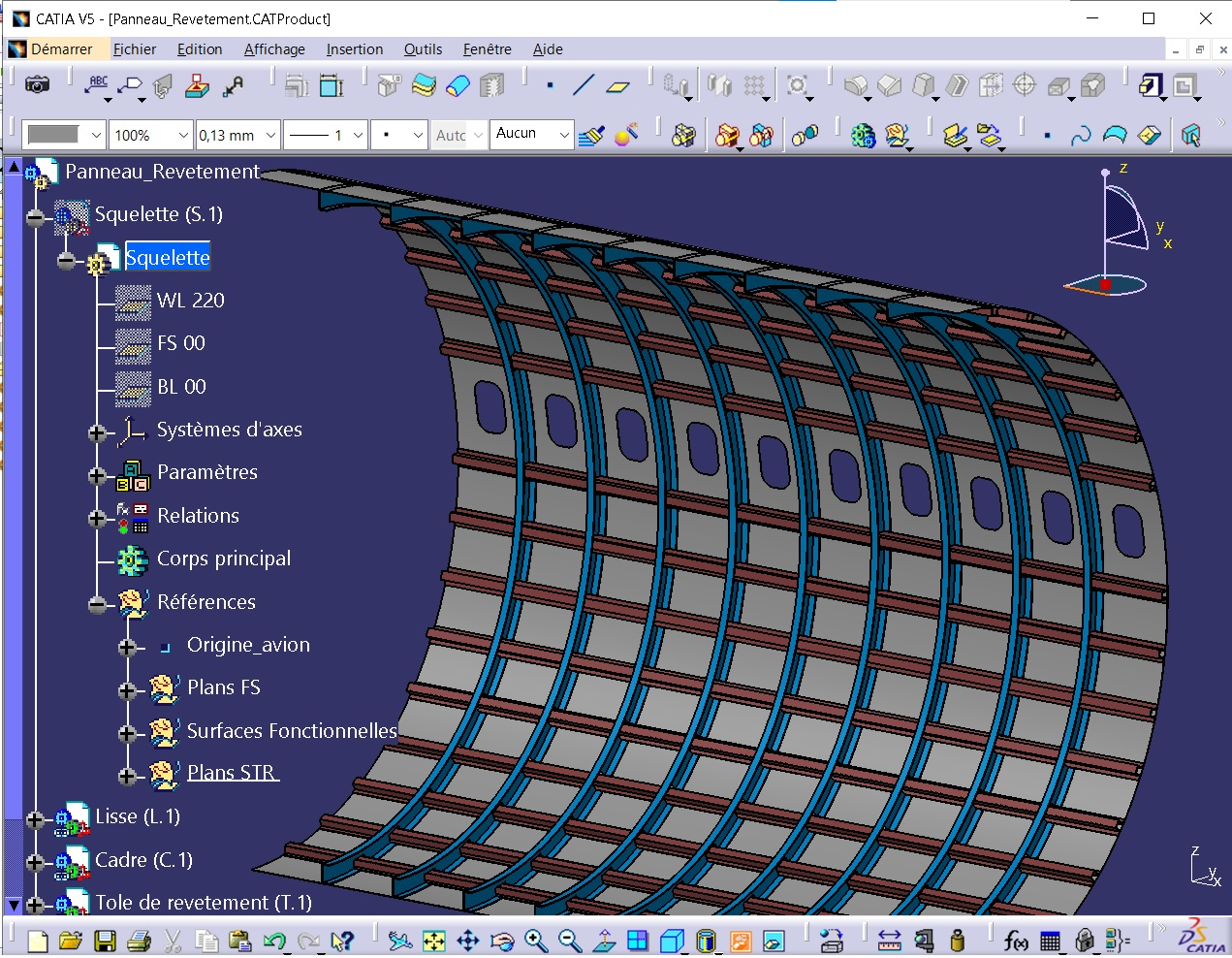
Task: Click the zoom in magnifier
Action: tap(536, 940)
